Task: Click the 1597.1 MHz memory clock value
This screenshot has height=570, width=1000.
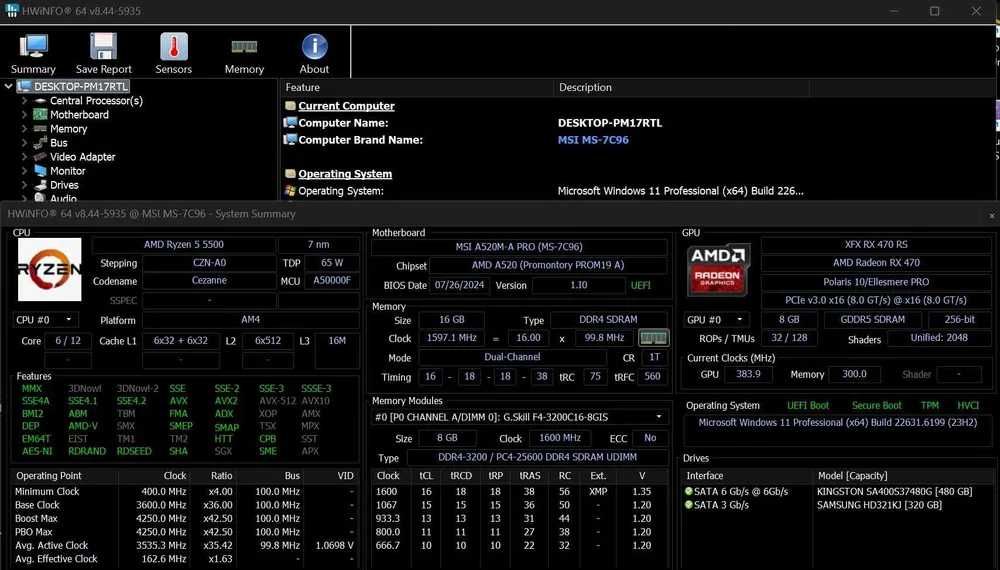Action: pyautogui.click(x=452, y=338)
